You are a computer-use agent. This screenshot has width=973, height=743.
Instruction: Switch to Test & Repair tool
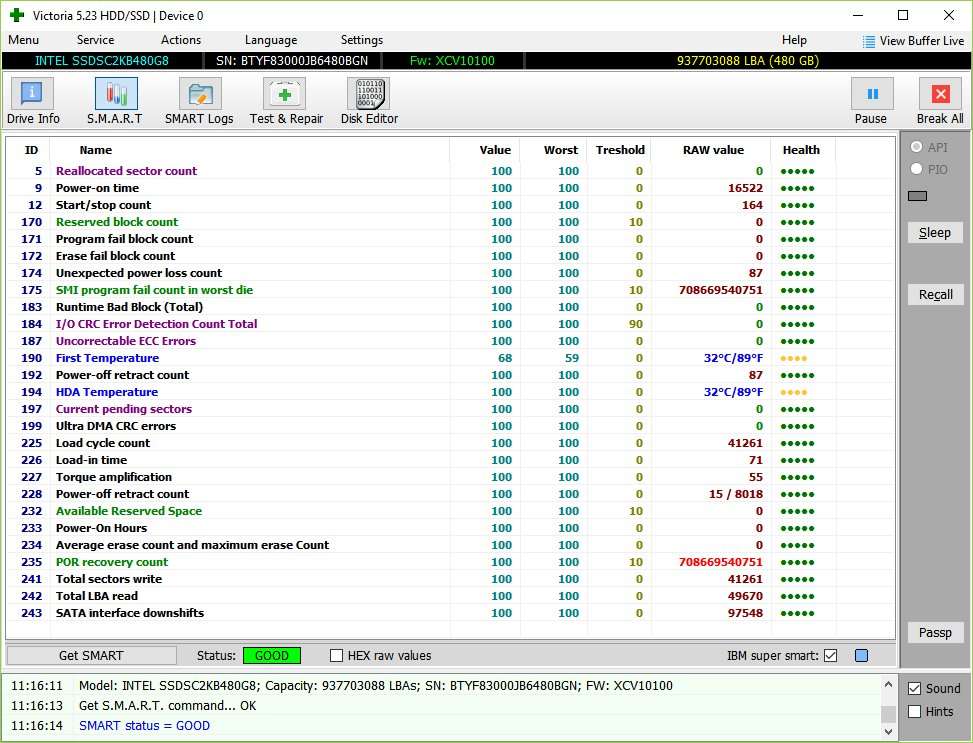(286, 102)
